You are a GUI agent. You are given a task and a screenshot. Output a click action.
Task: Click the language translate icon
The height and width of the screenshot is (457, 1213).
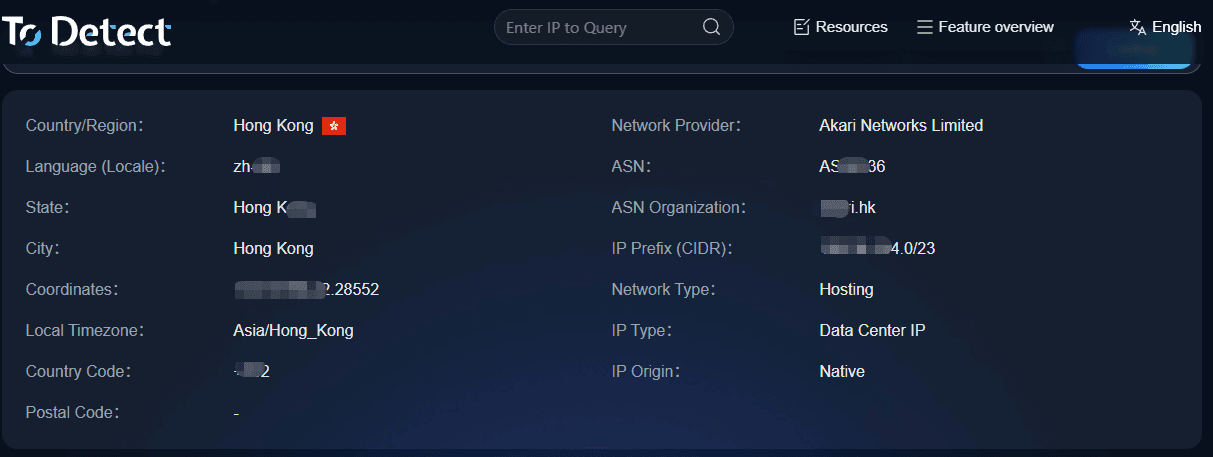(x=1137, y=27)
